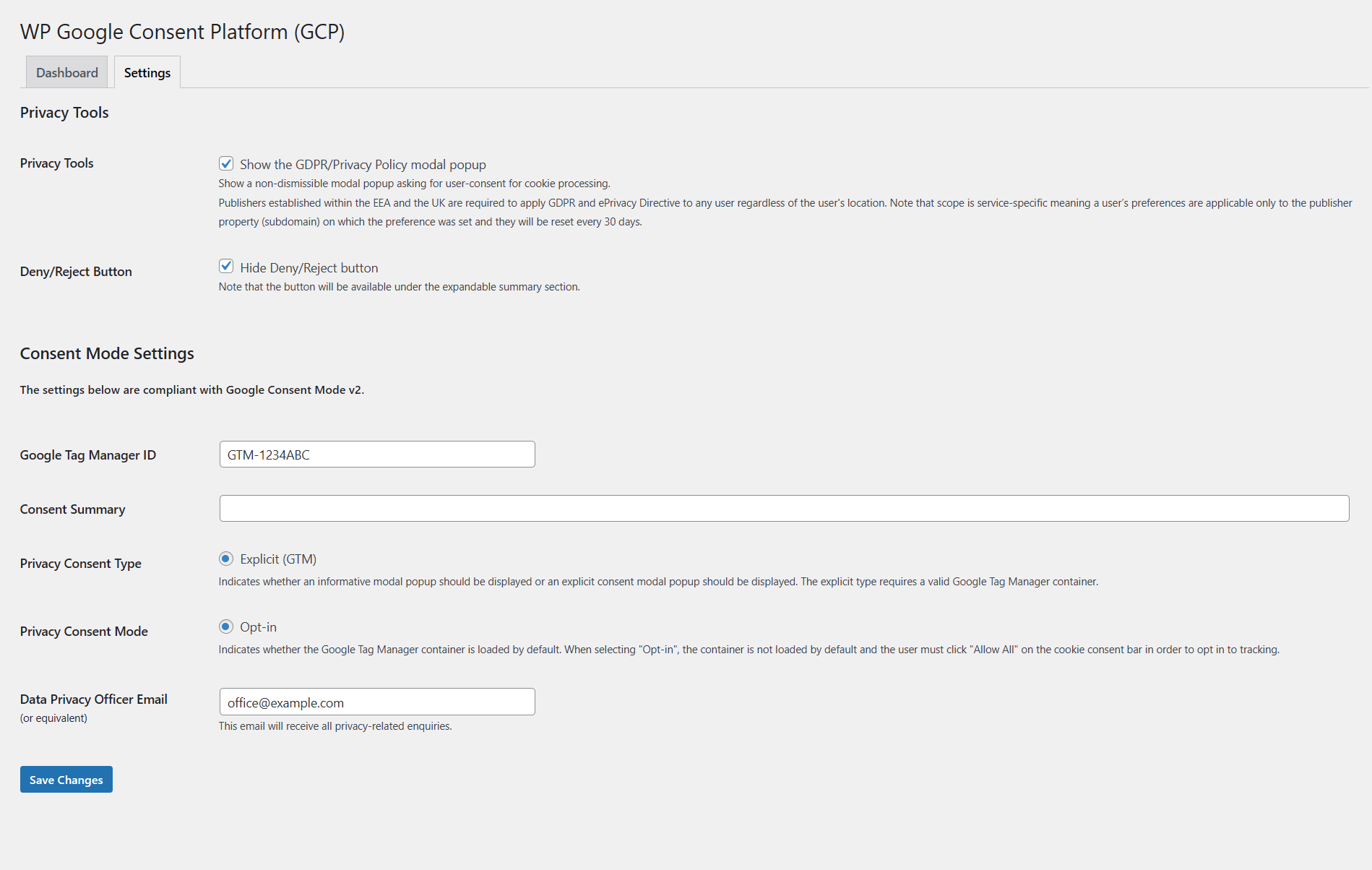
Task: Click the Data Privacy Officer Email input
Action: point(376,702)
